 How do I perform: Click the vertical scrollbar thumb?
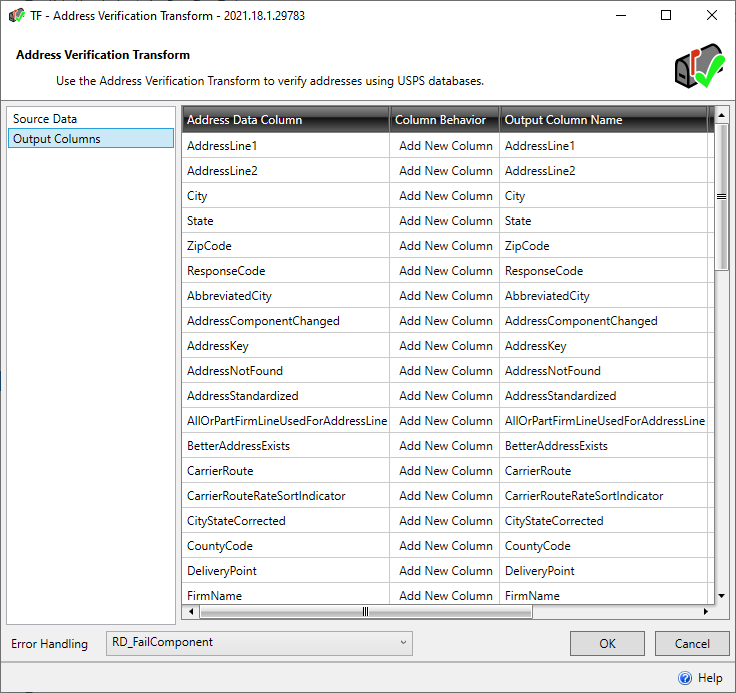[721, 196]
